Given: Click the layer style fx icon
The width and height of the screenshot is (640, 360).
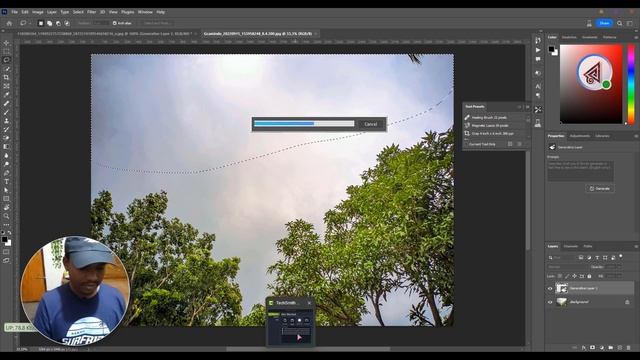Looking at the screenshot, I should (x=583, y=347).
